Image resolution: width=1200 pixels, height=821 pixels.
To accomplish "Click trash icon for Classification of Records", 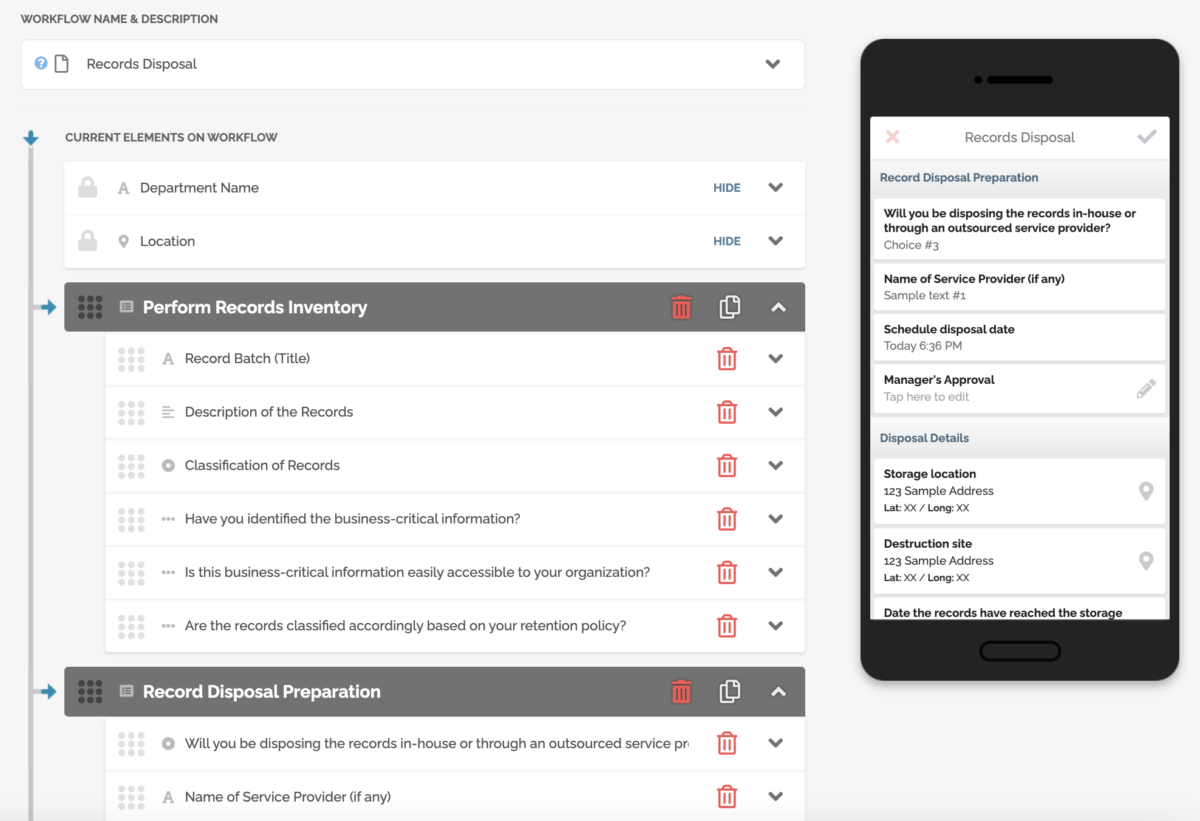I will pos(727,466).
